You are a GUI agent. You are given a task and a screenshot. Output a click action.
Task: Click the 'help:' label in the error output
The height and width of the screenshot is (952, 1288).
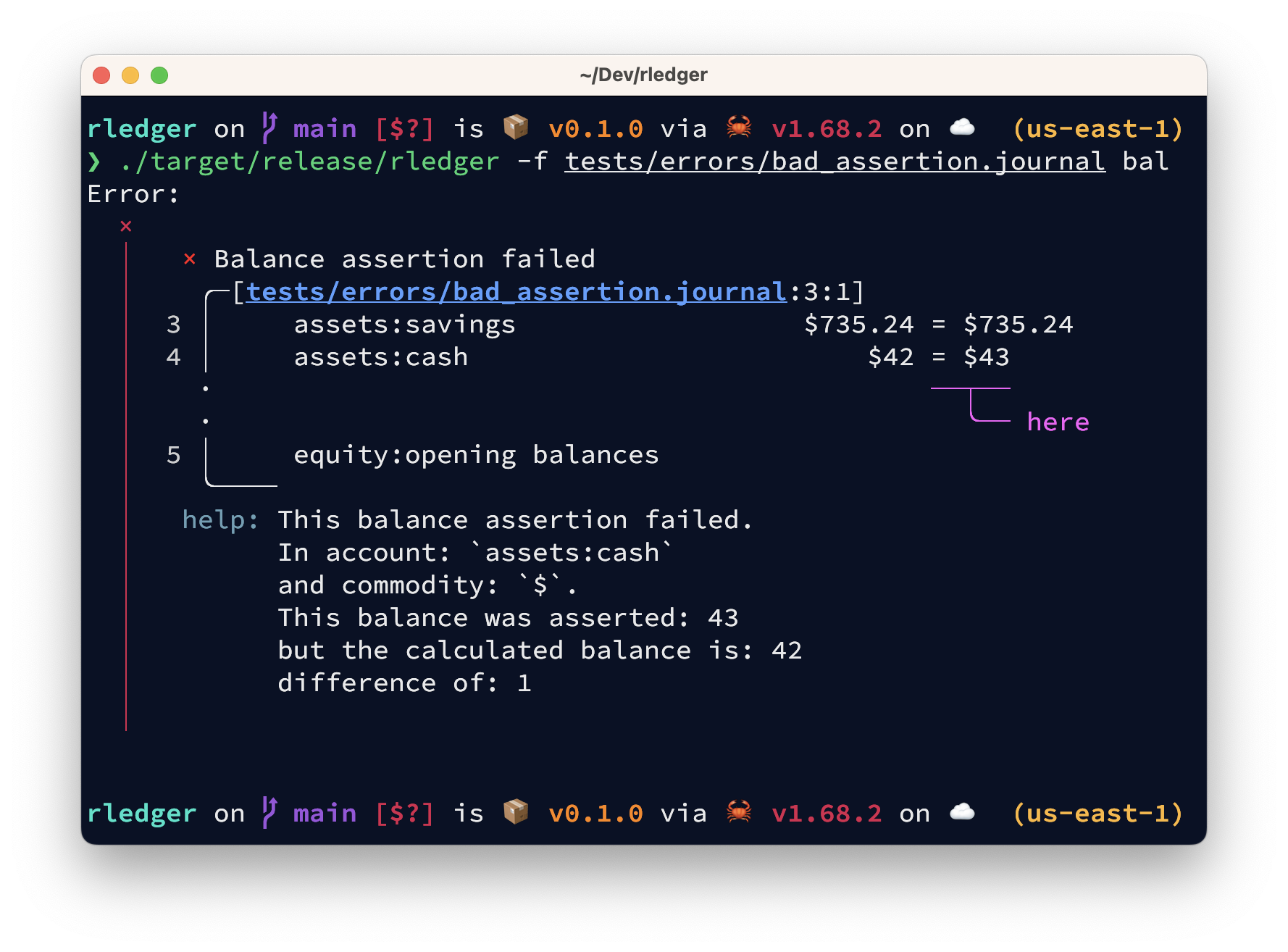coord(220,520)
